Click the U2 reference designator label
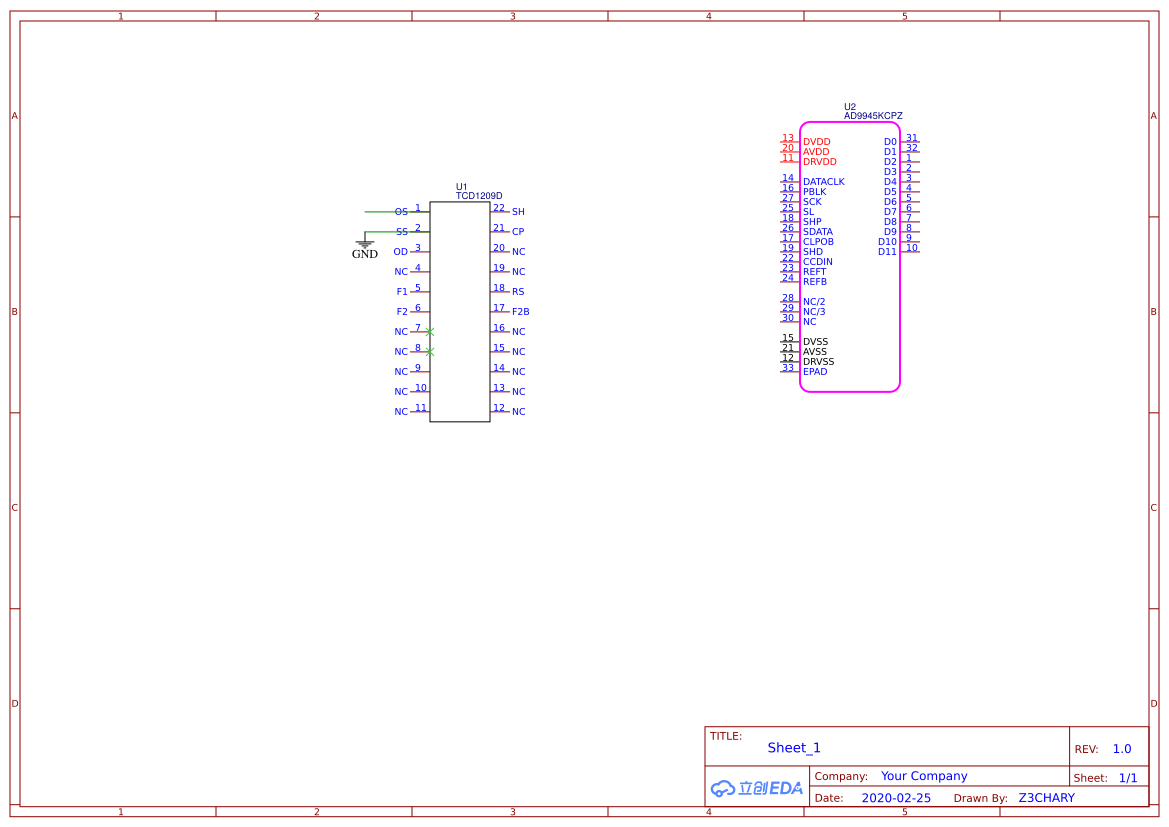 click(x=850, y=106)
